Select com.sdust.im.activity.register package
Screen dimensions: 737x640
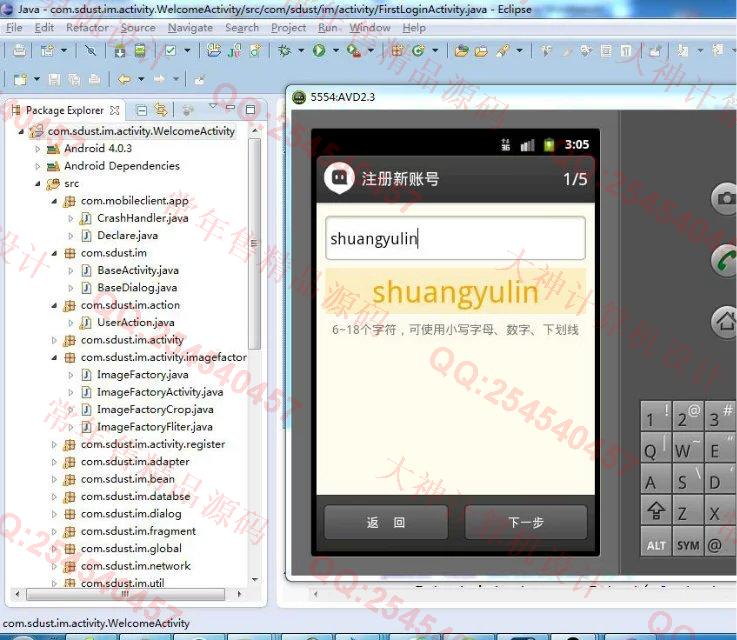153,445
